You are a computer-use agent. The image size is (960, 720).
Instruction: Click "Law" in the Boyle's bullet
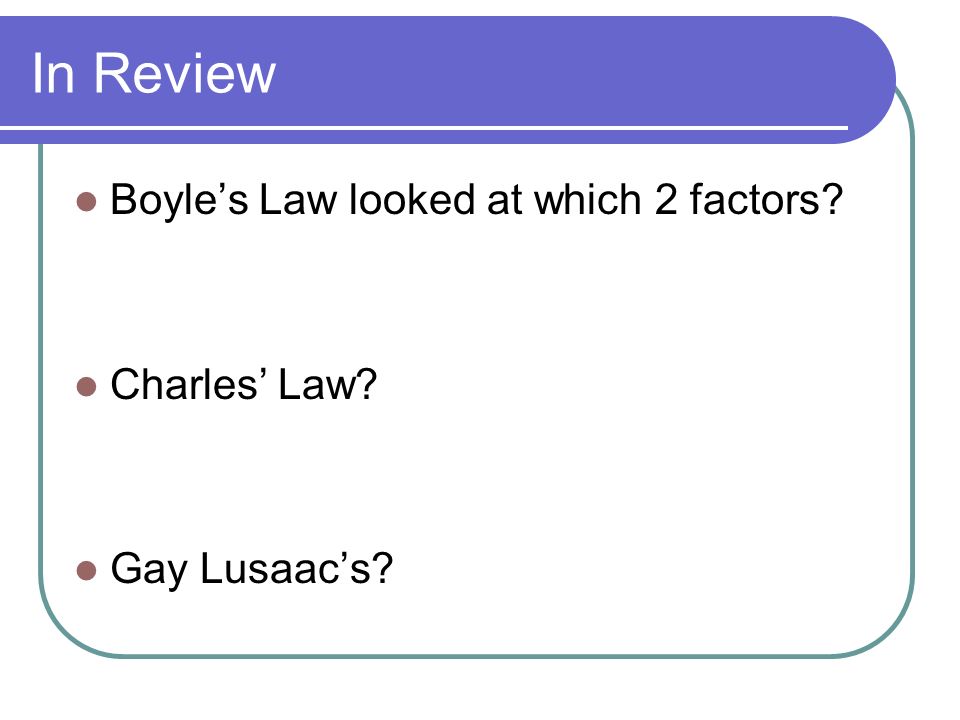click(298, 200)
